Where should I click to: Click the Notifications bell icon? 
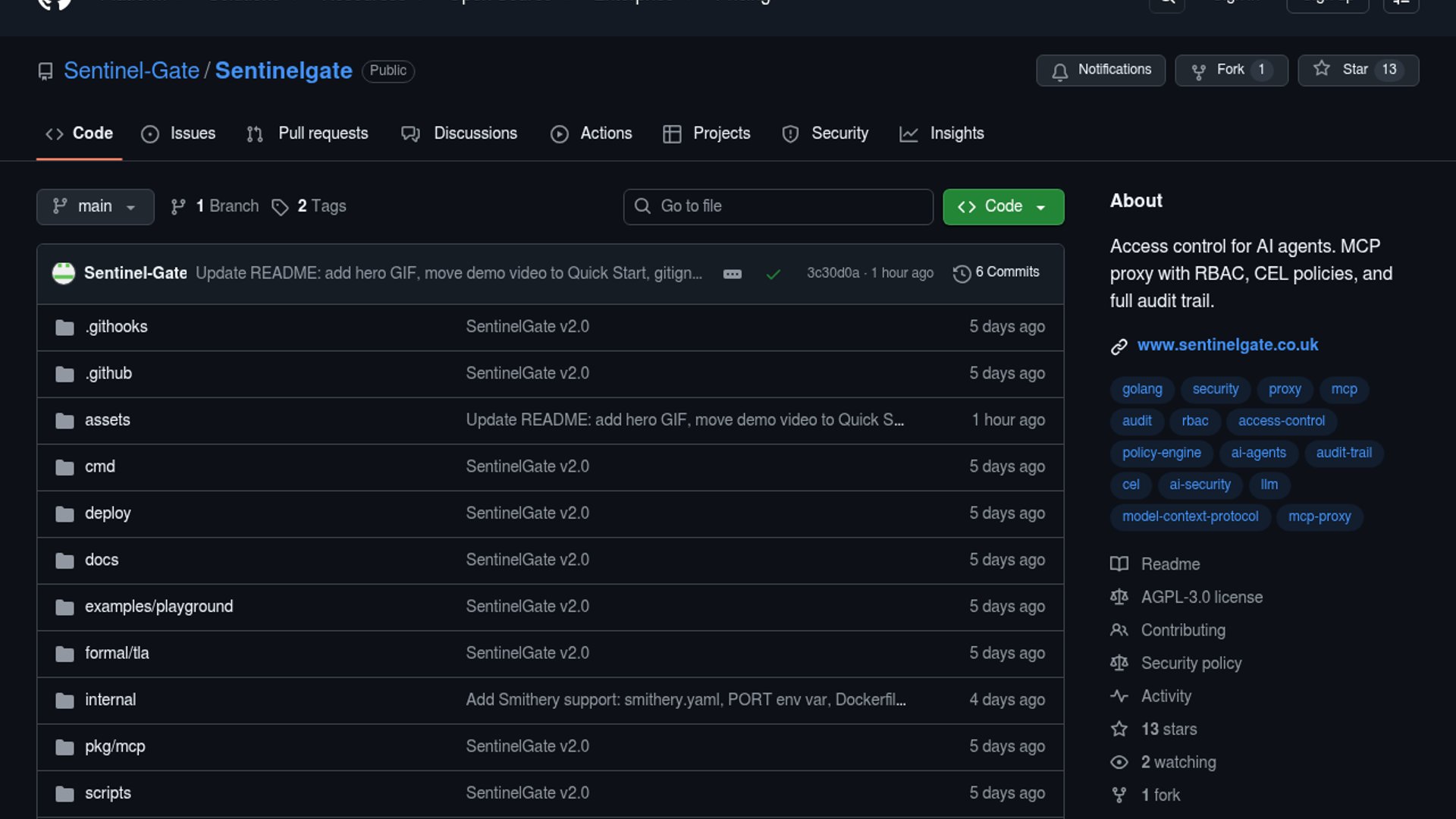(1059, 71)
